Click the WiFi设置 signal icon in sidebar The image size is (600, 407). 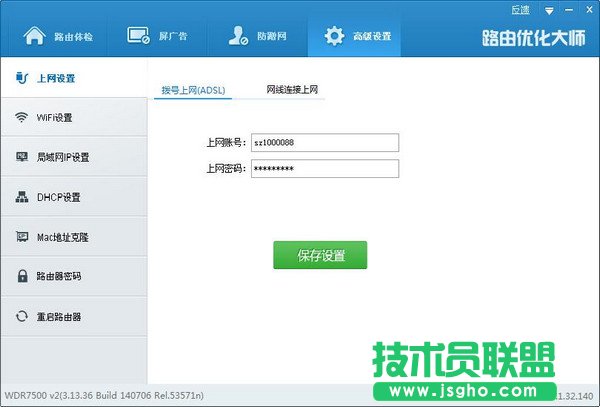pyautogui.click(x=21, y=118)
